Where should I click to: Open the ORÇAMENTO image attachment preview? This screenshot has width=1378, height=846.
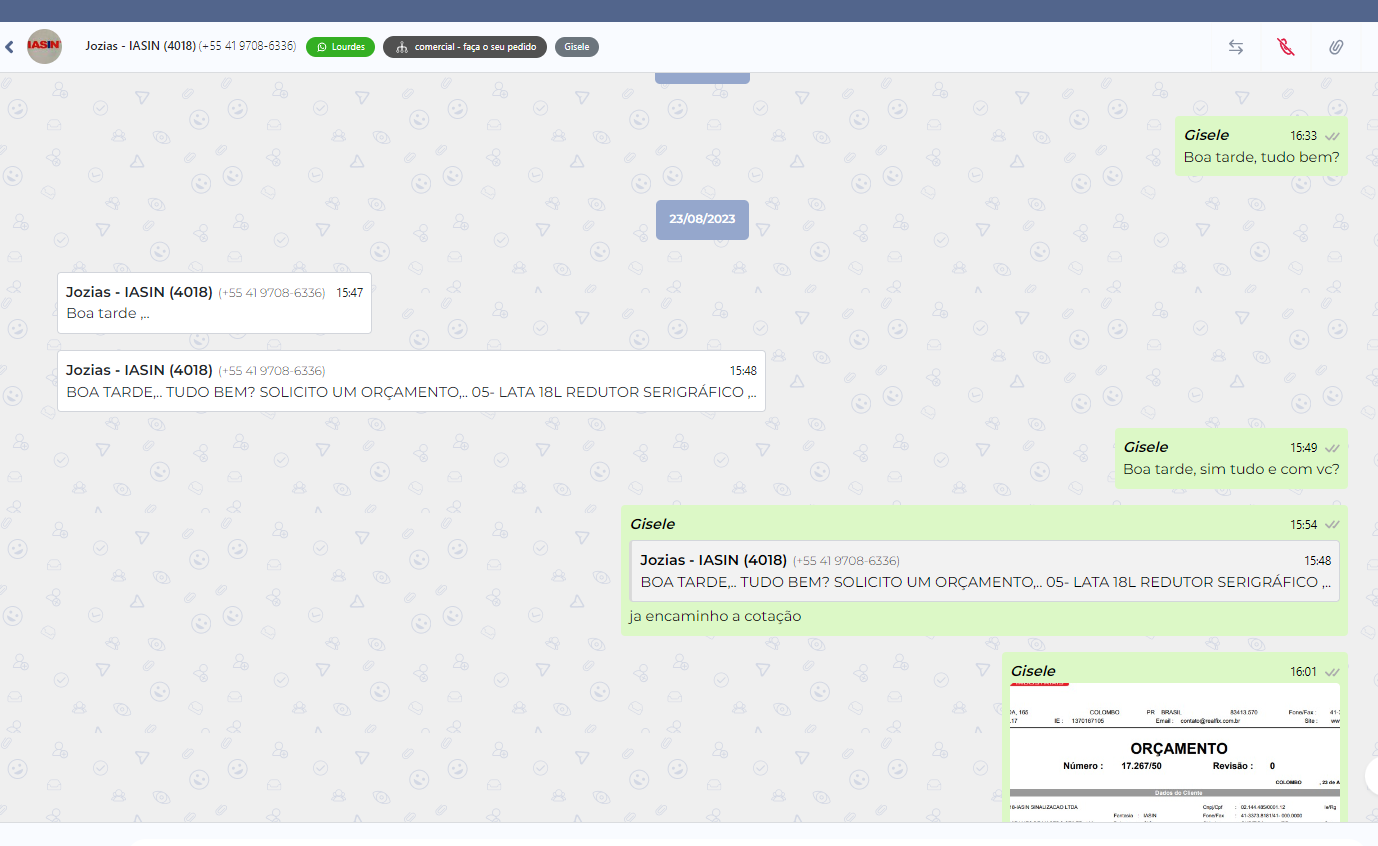pyautogui.click(x=1174, y=751)
